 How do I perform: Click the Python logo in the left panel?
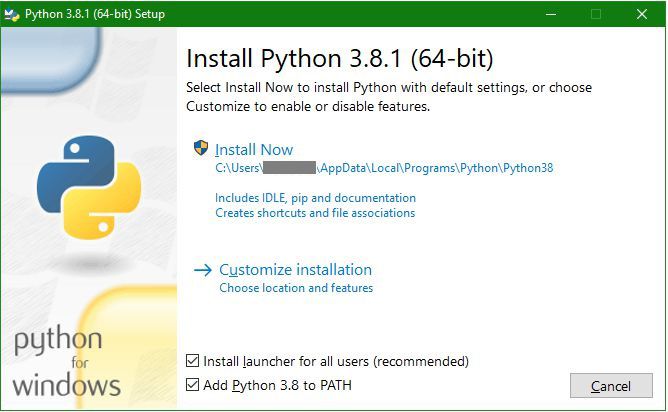coord(89,187)
